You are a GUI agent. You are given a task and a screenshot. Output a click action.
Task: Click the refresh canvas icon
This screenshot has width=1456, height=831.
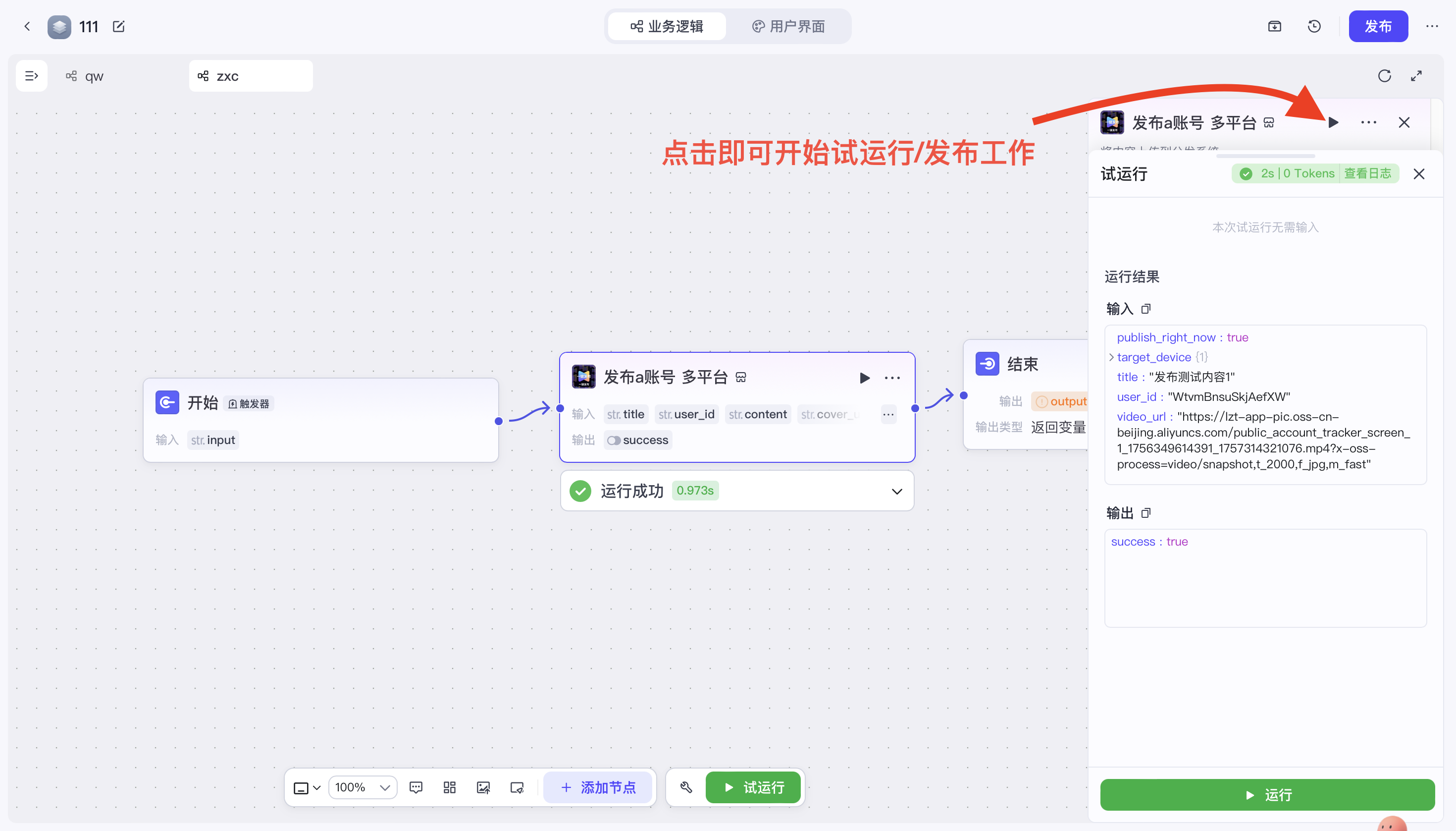pos(1384,76)
